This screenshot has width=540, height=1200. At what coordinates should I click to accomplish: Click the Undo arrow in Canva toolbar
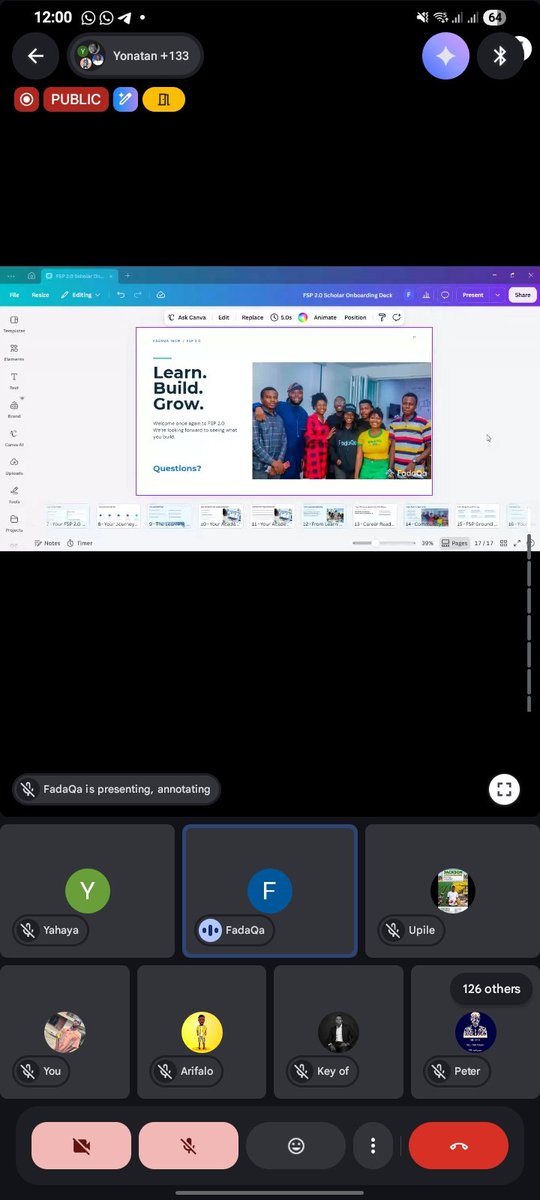tap(121, 295)
